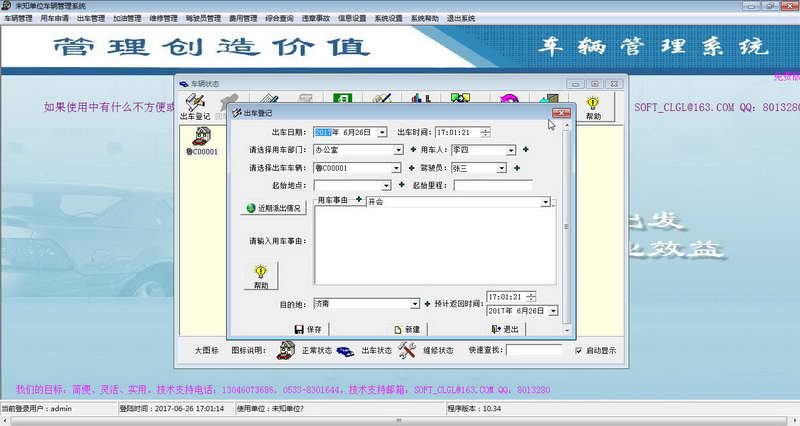Screen dimensions: 800x426
Task: Expand the 用车事由 combo box showing 开会
Action: tap(545, 202)
